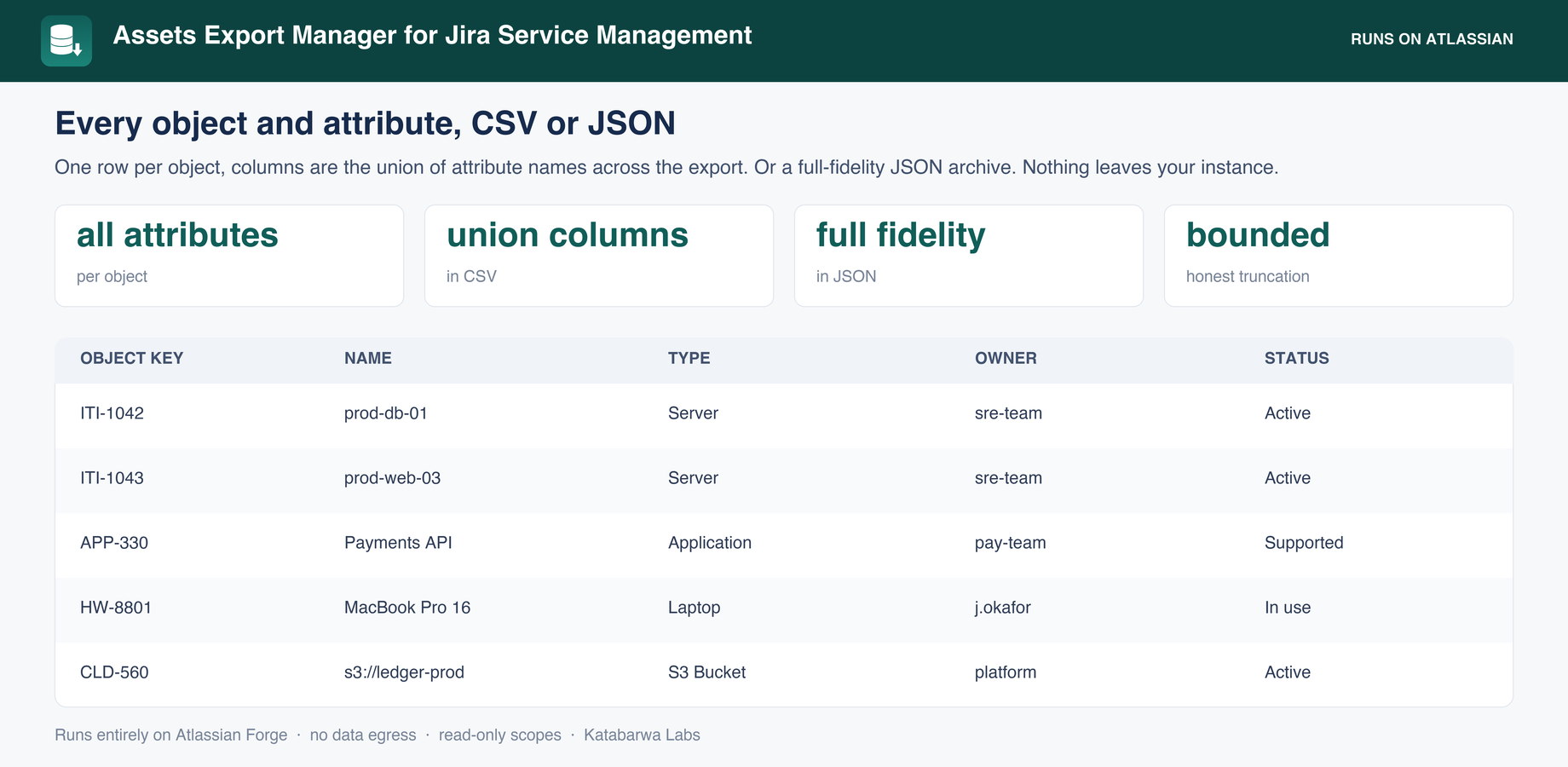Click the Application type cell
This screenshot has width=1568, height=767.
pyautogui.click(x=710, y=543)
